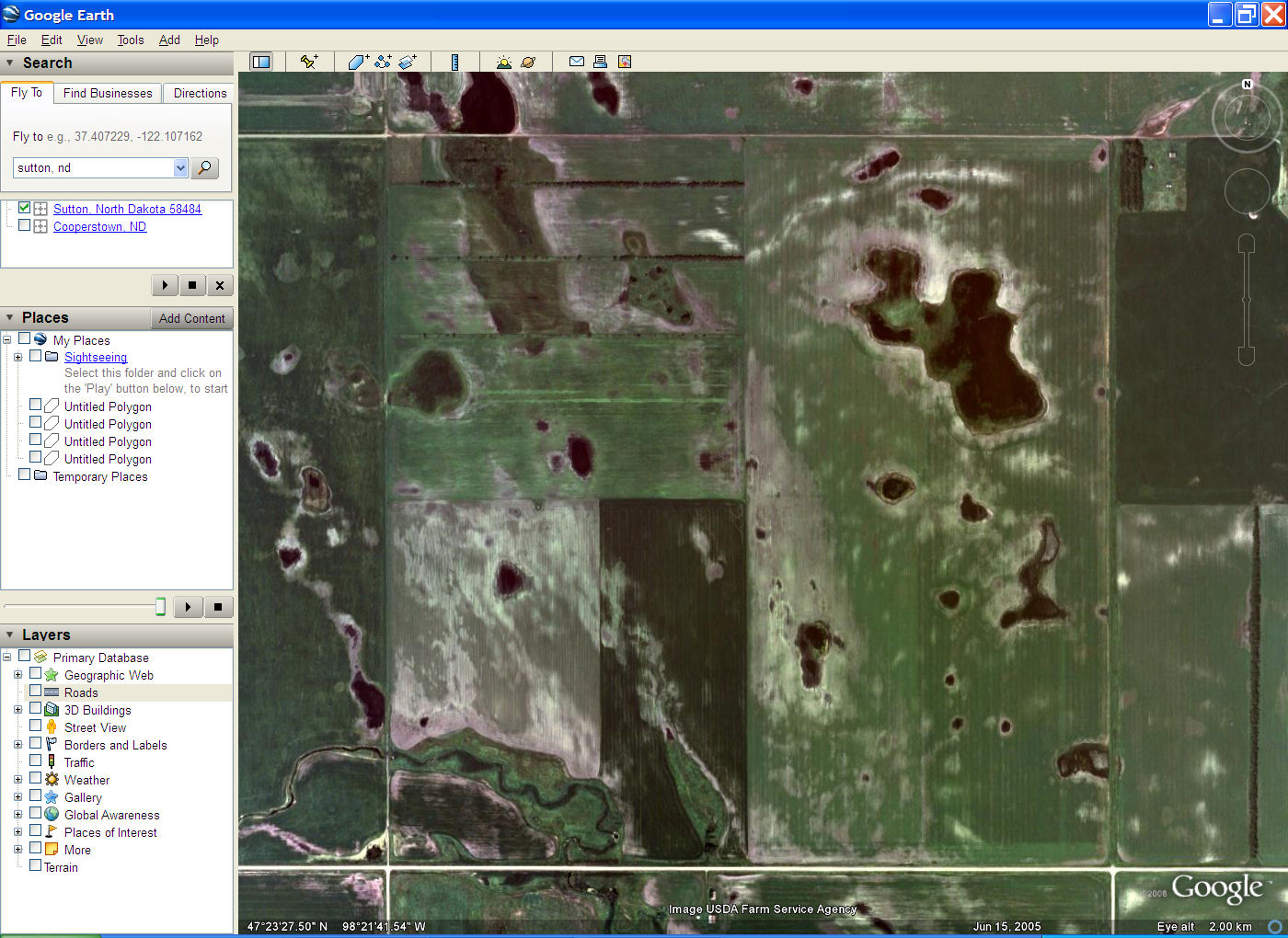Clear the search results
Viewport: 1288px width, 938px height.
click(219, 285)
